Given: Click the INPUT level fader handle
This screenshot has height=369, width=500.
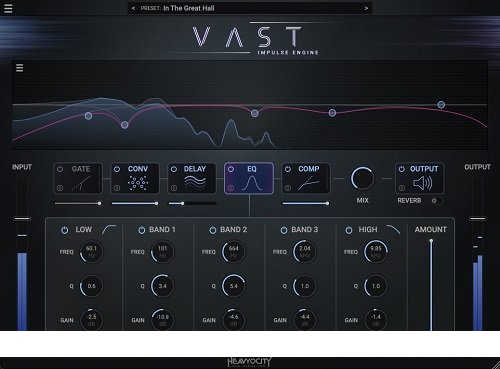Looking at the screenshot, I should point(22,219).
